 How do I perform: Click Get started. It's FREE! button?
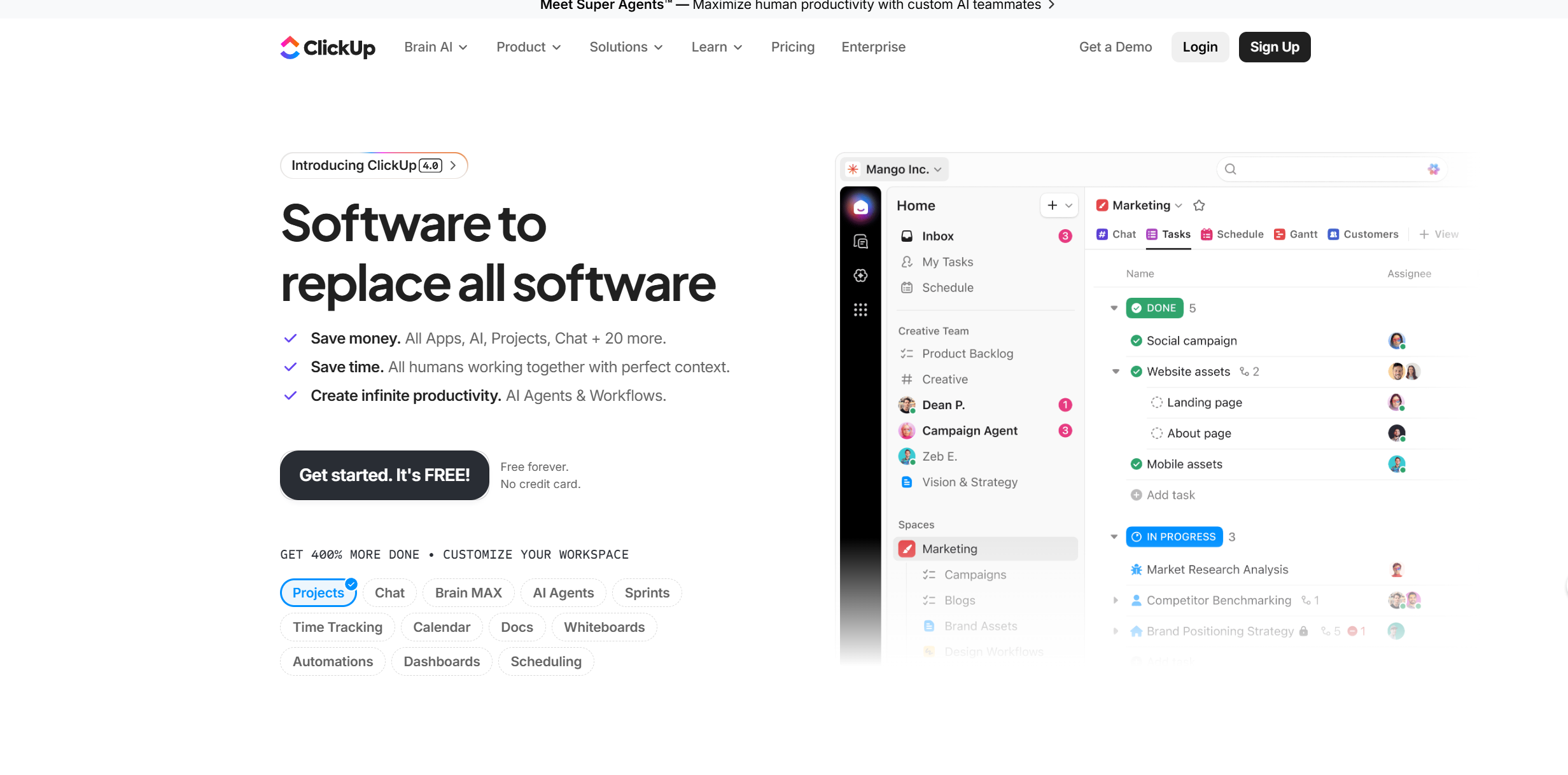pyautogui.click(x=384, y=475)
